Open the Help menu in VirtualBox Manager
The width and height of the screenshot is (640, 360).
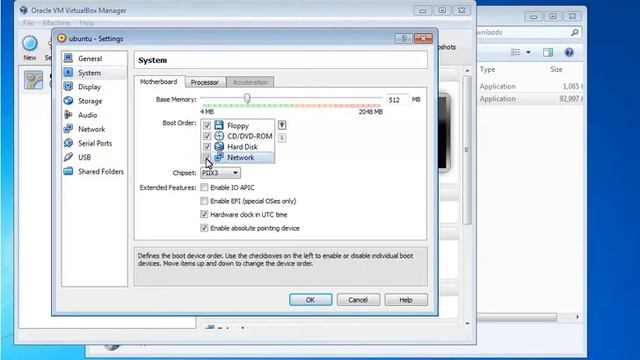[x=87, y=23]
